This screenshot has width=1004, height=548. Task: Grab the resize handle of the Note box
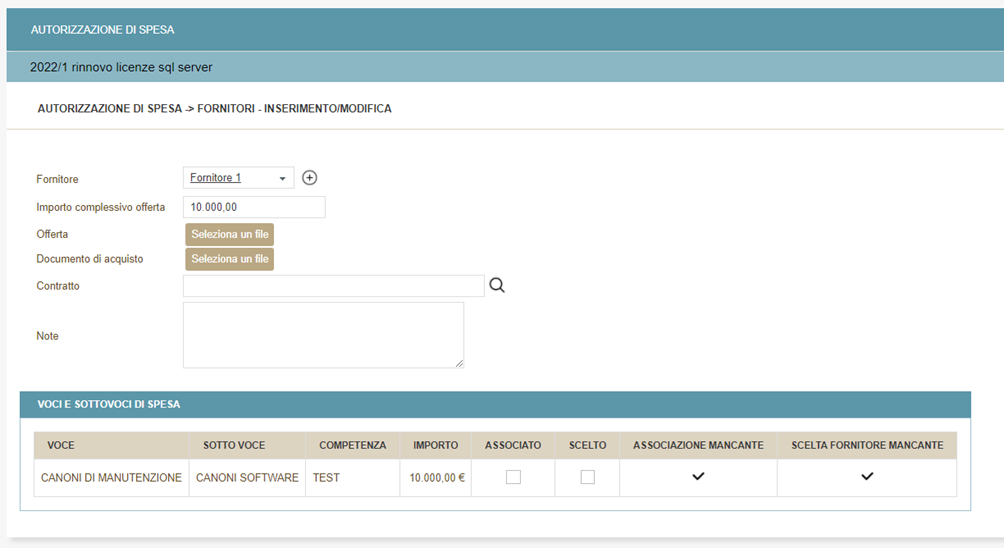coord(459,363)
